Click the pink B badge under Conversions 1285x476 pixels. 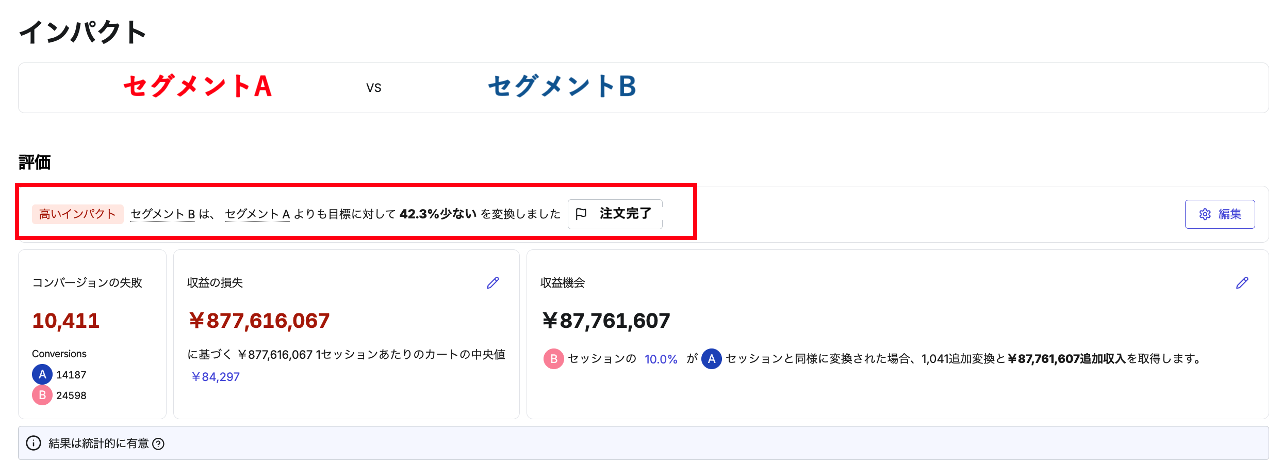(42, 395)
